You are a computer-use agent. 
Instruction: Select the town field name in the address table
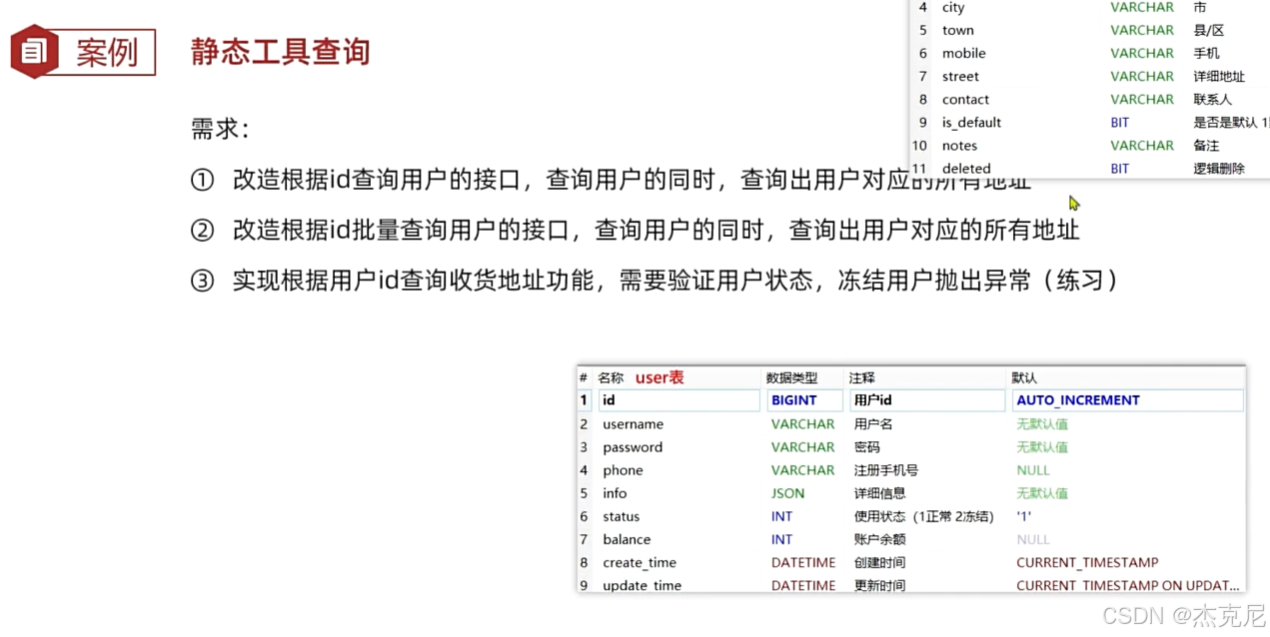point(958,30)
